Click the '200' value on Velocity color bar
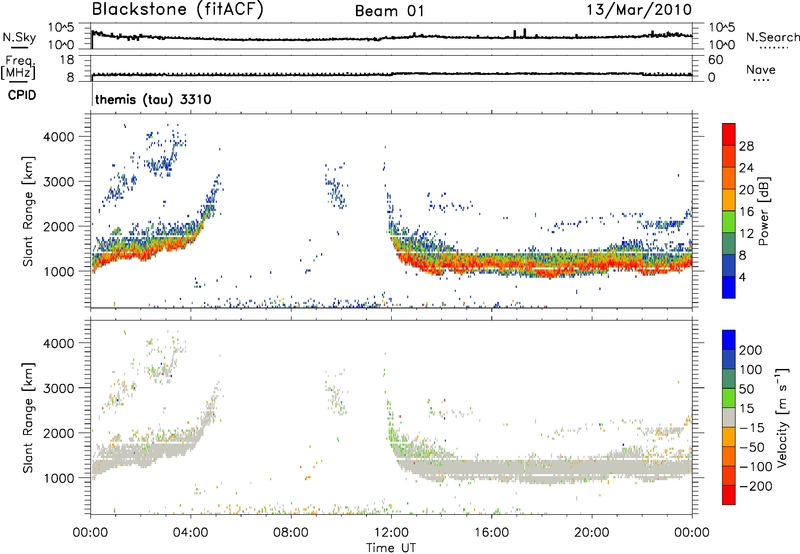Image resolution: width=800 pixels, height=554 pixels. point(751,350)
